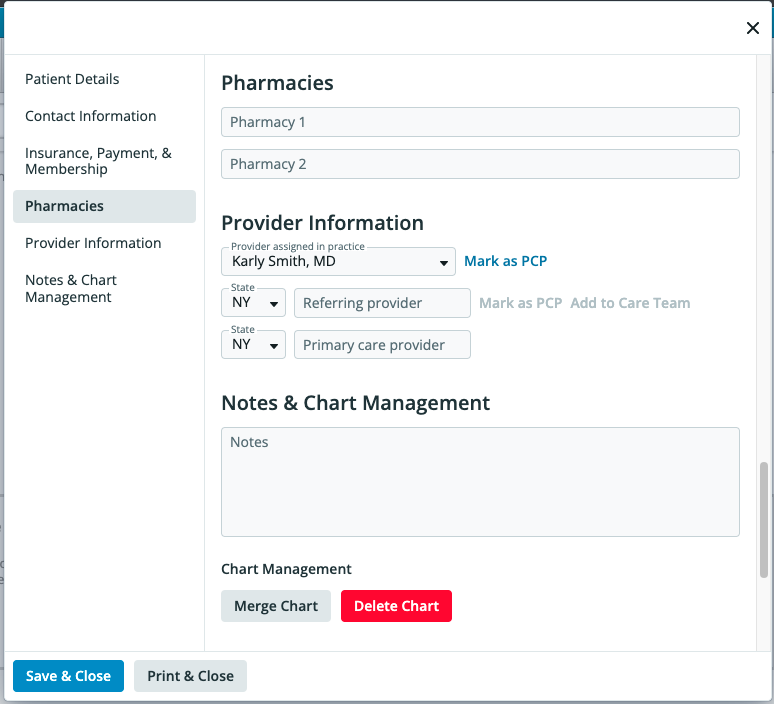Select the Pharmacies sidebar item

click(x=104, y=206)
